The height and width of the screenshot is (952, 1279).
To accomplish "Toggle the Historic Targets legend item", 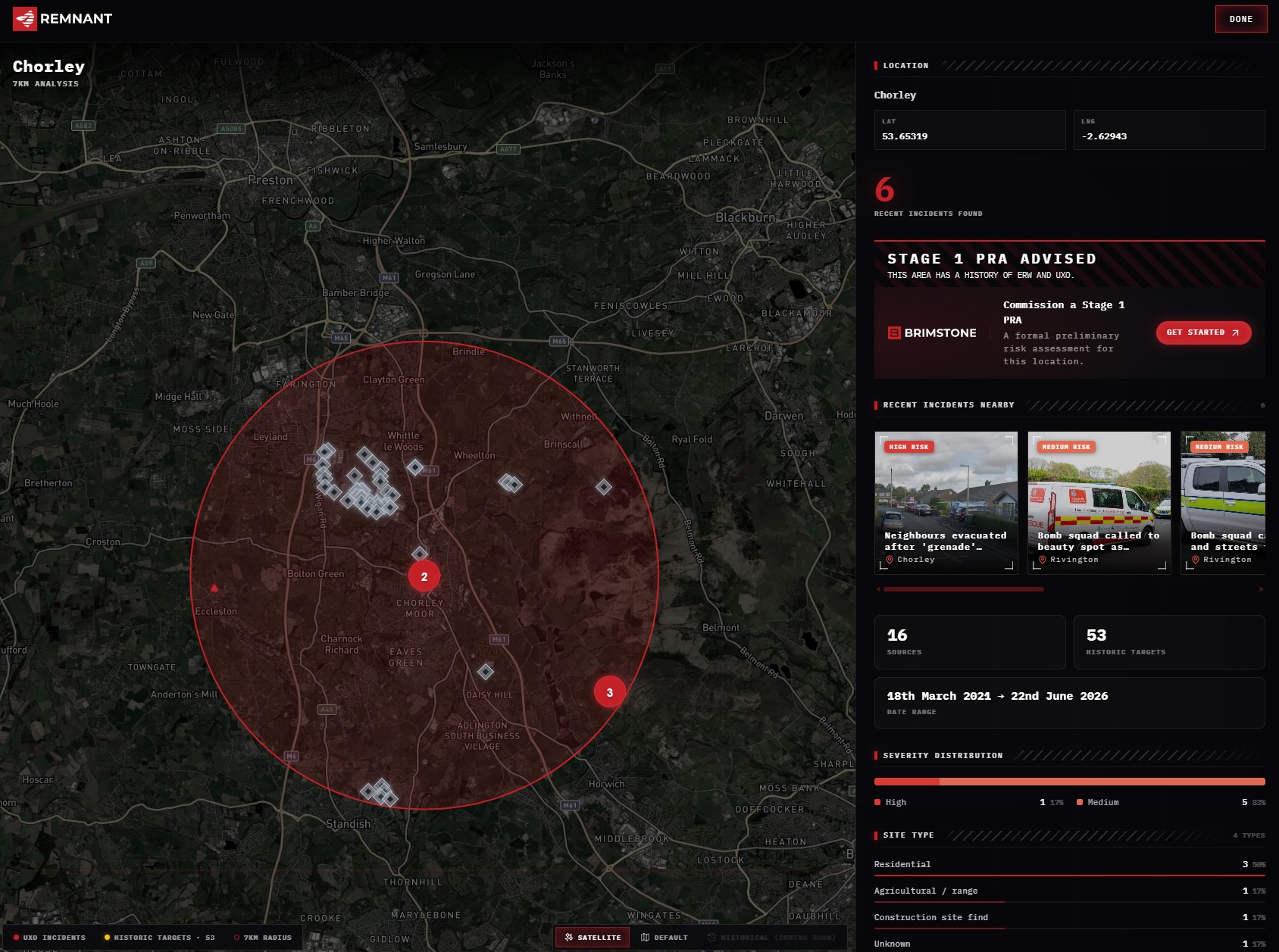I will (x=159, y=938).
